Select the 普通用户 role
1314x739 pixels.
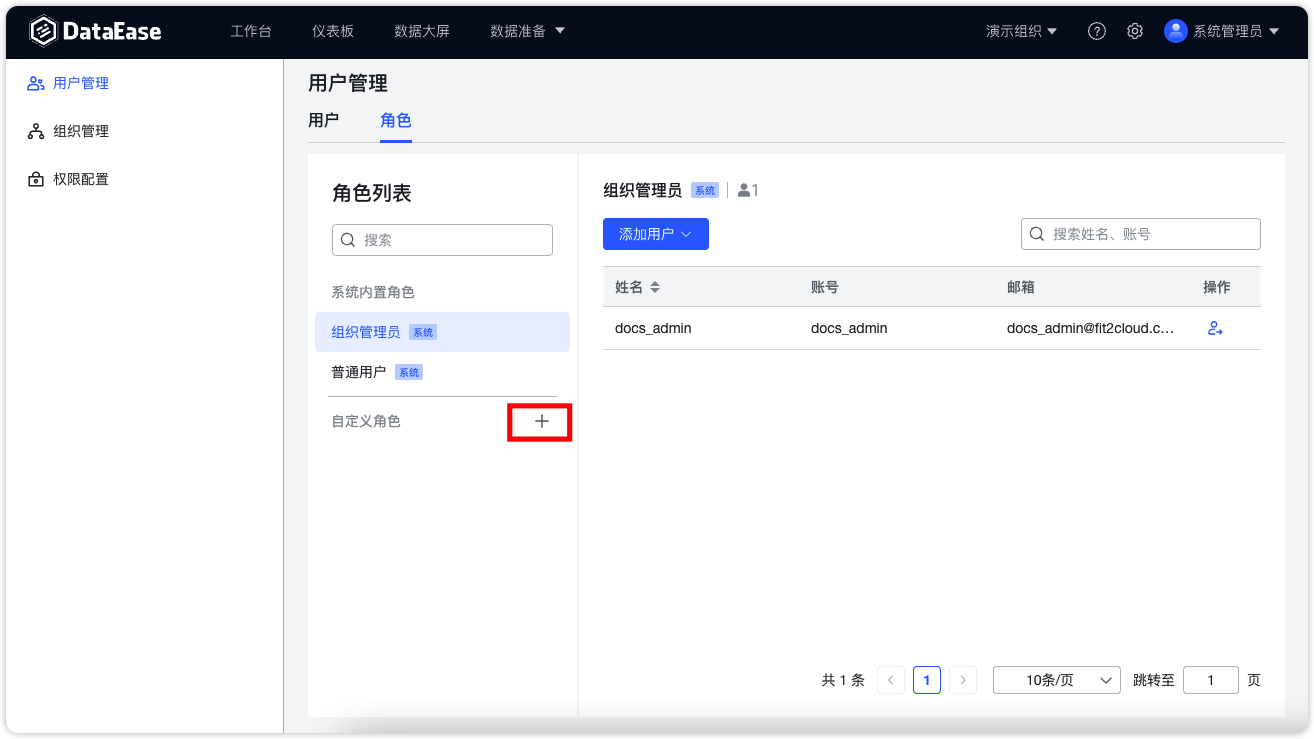click(x=442, y=372)
